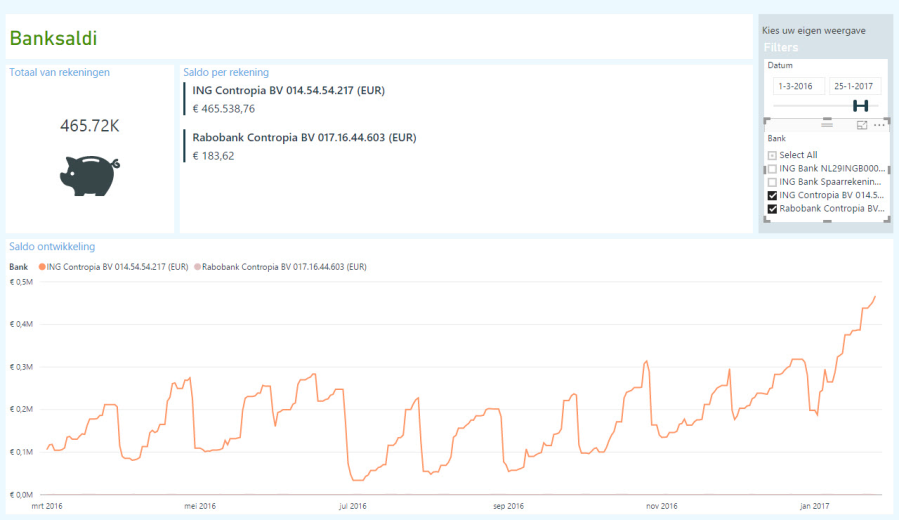The width and height of the screenshot is (900, 520).
Task: Click Rabobank Contropia pink legend marker
Action: click(197, 267)
